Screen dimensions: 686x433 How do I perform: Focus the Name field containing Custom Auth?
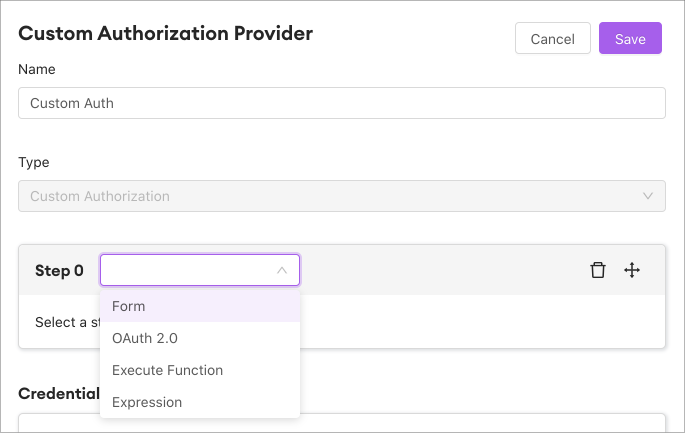tap(341, 103)
